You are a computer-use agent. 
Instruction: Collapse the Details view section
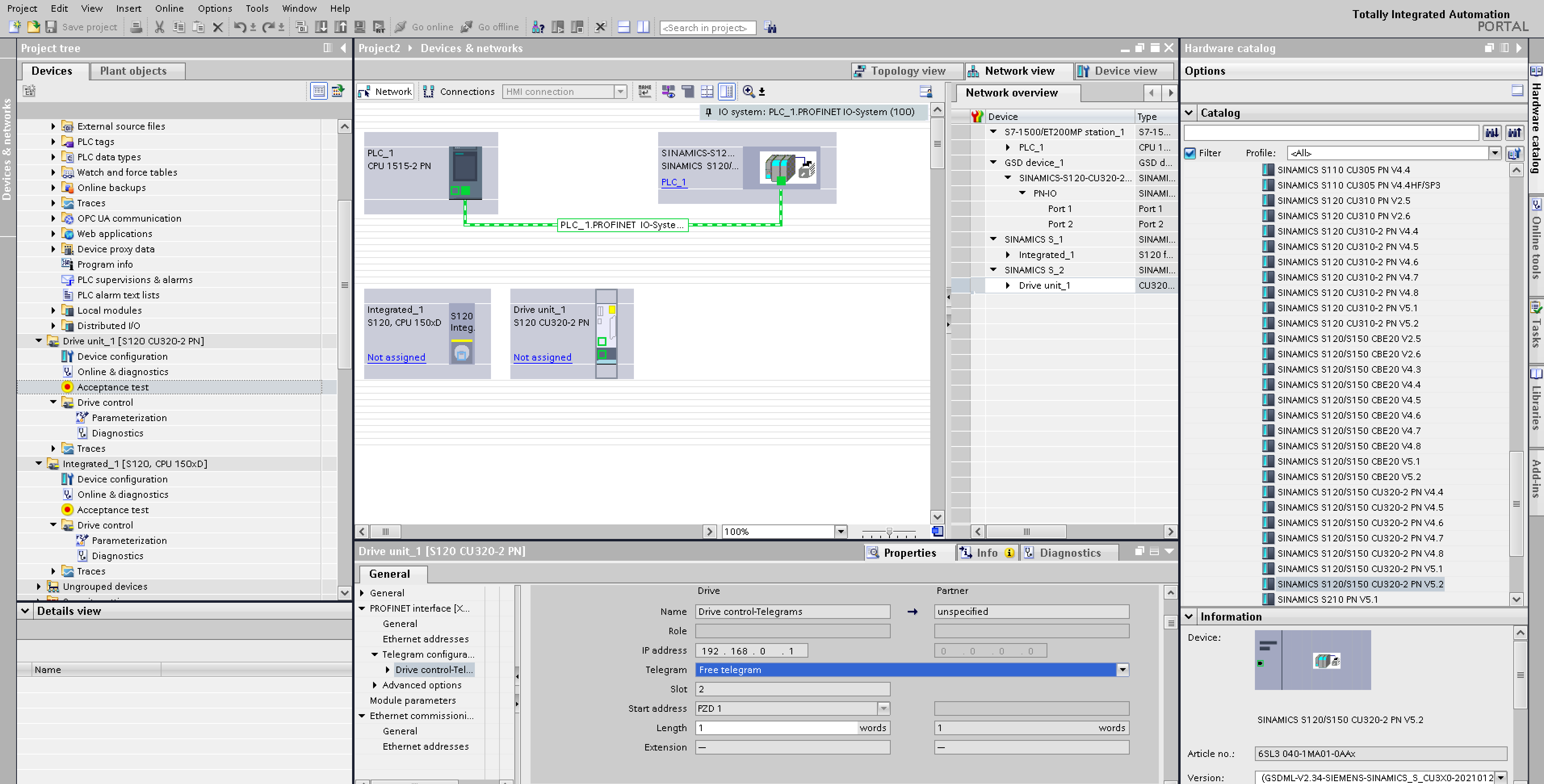click(25, 611)
